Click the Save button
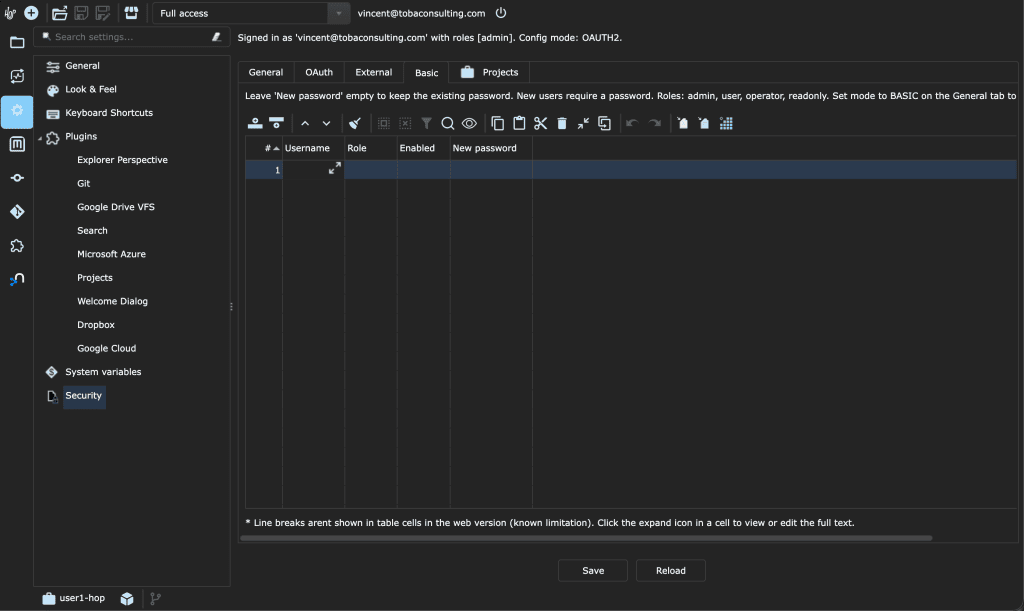The image size is (1024, 611). tap(593, 571)
